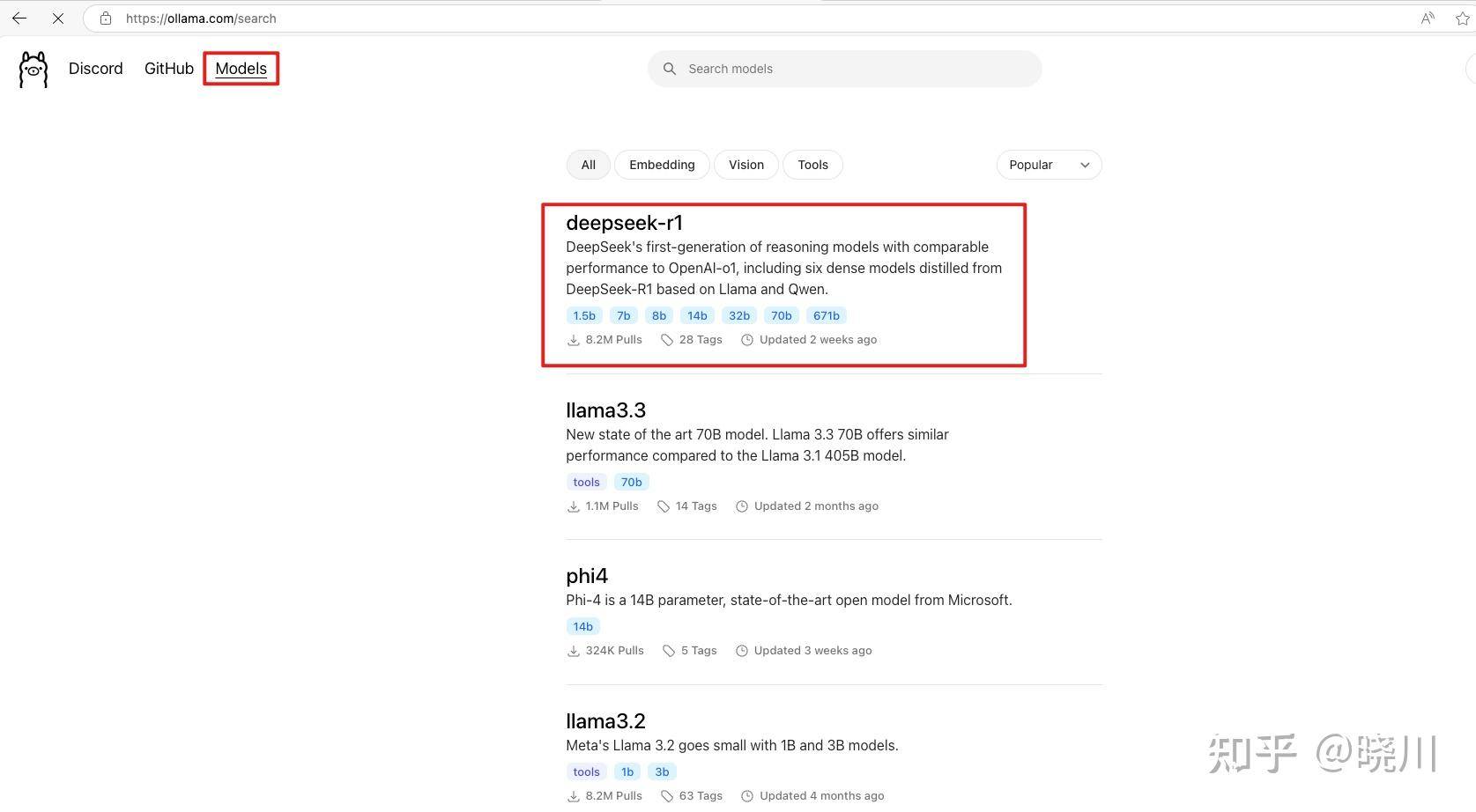Select the All filter pill
Image resolution: width=1476 pixels, height=812 pixels.
[x=589, y=165]
